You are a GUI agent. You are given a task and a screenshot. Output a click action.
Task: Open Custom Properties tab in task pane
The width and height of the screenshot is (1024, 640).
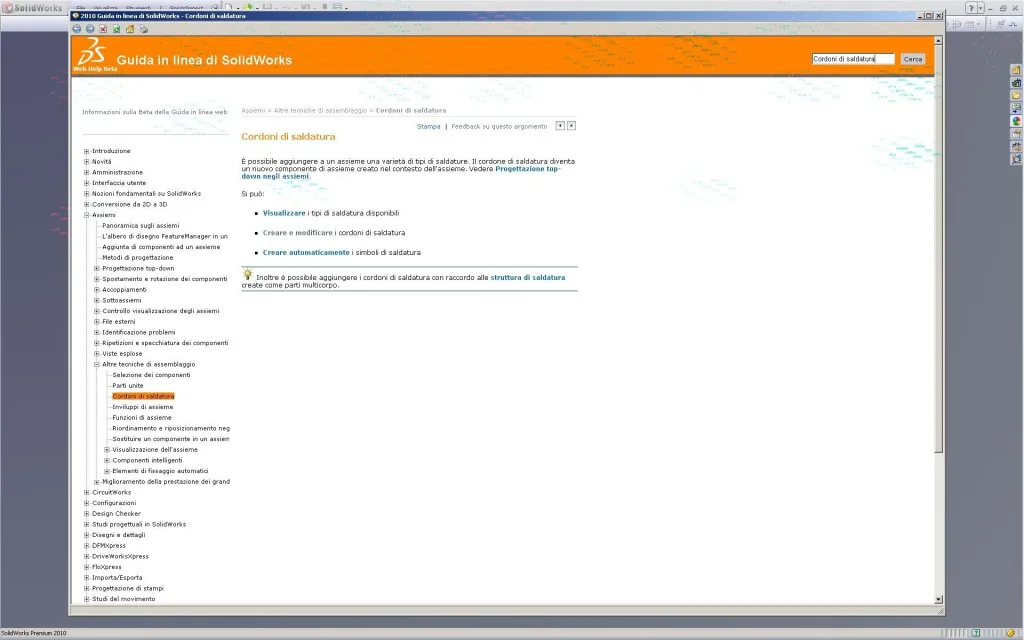[1016, 134]
